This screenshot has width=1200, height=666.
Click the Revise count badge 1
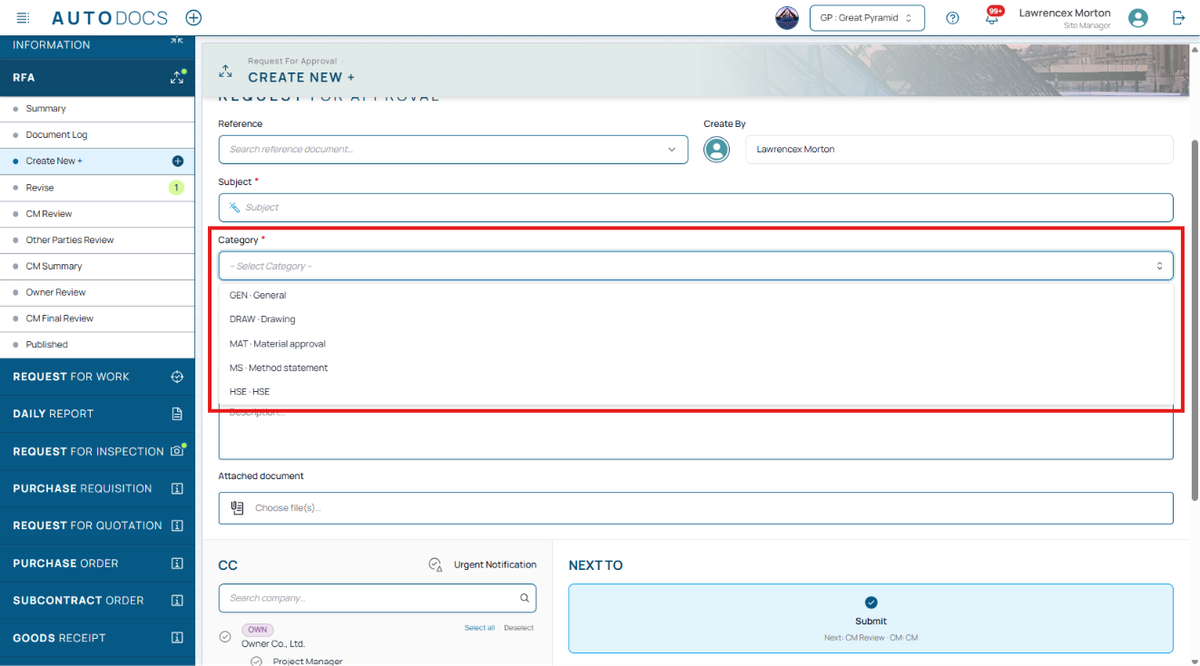click(x=176, y=188)
